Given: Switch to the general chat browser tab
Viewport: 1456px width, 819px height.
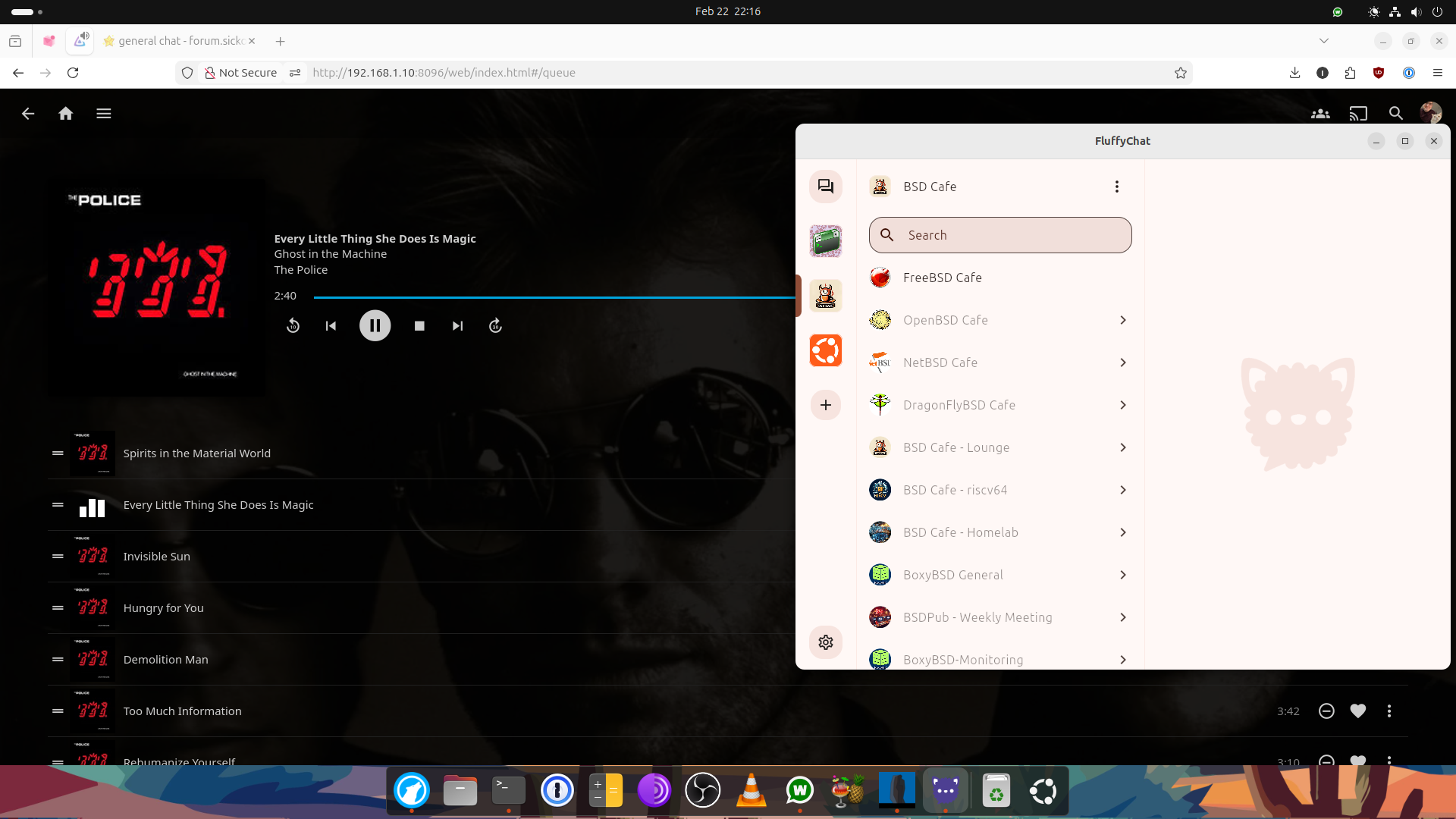Looking at the screenshot, I should point(180,41).
